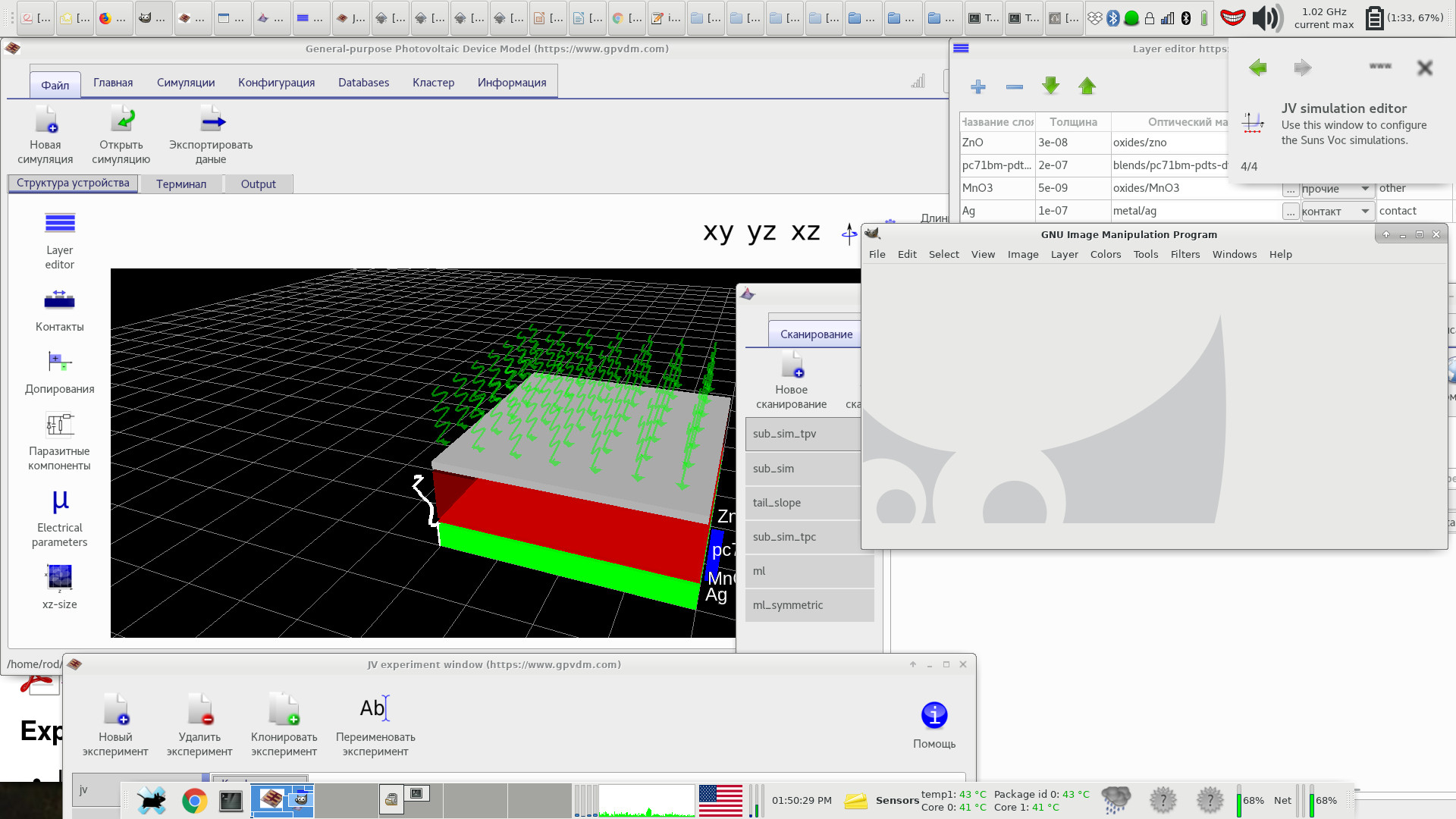Go to previous help tip with green left arrow
1456x819 pixels.
tap(1258, 67)
